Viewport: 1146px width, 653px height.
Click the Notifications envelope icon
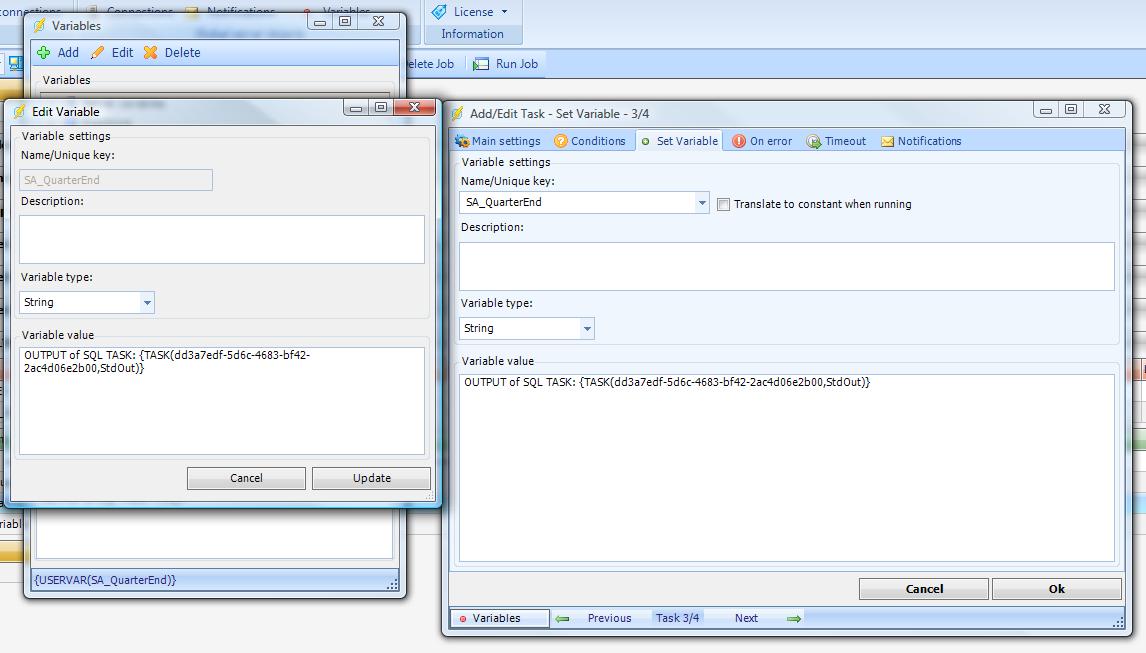(x=887, y=142)
